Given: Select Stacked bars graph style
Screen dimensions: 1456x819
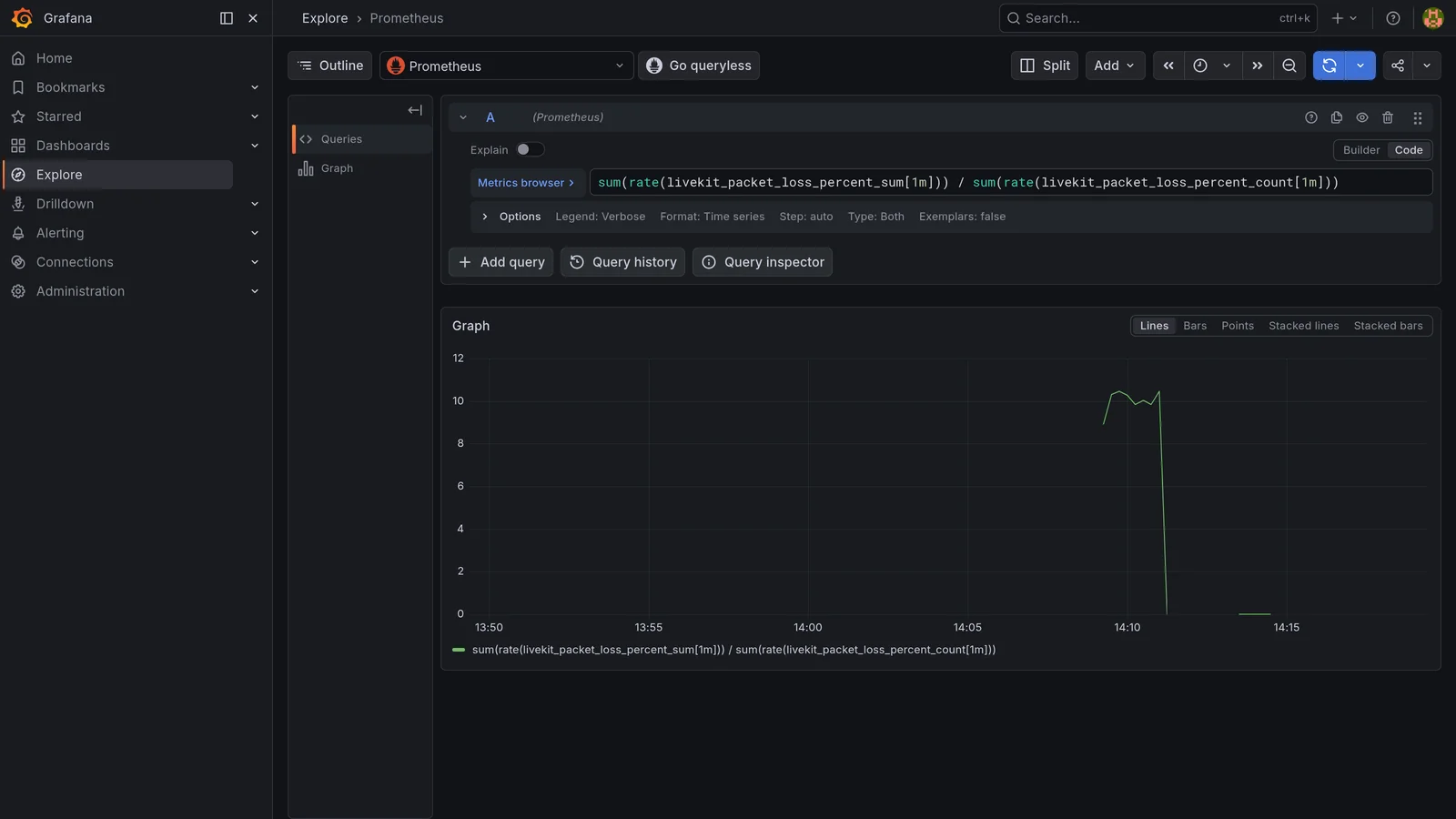Looking at the screenshot, I should pyautogui.click(x=1388, y=326).
